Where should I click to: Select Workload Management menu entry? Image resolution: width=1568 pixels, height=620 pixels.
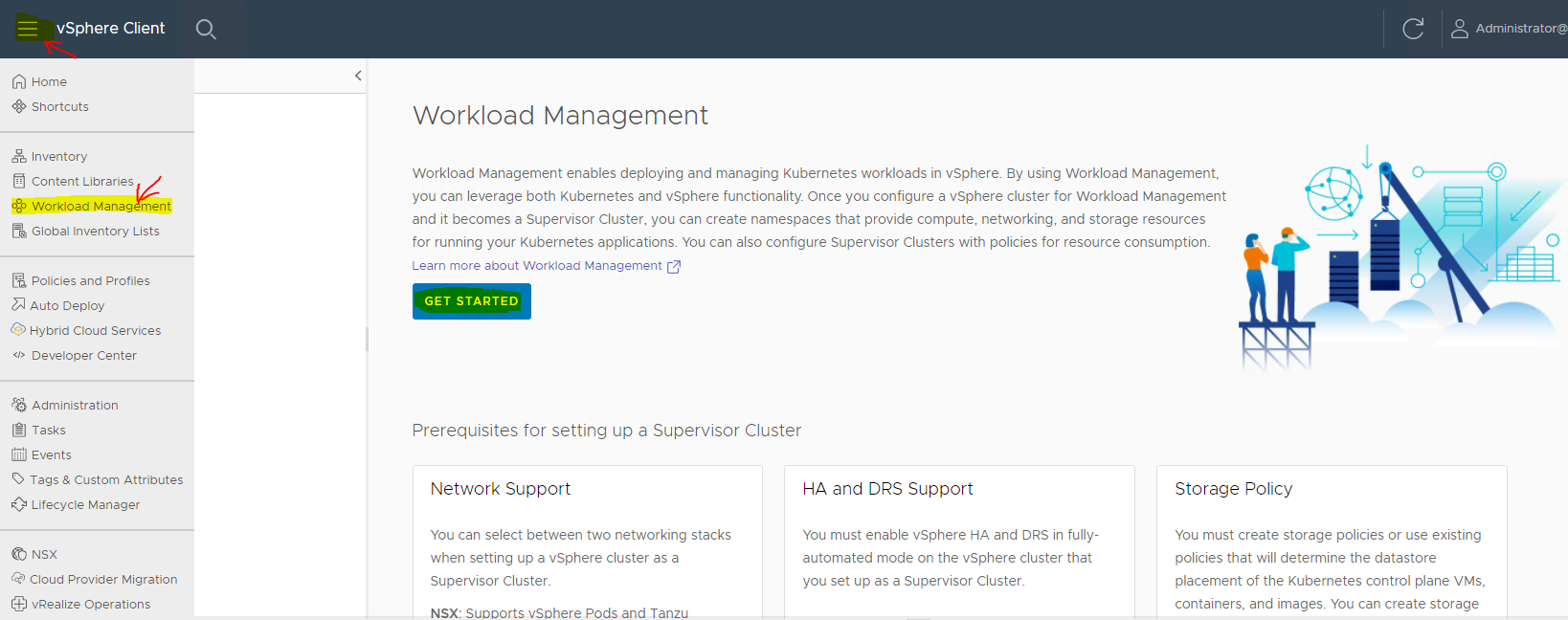point(101,206)
